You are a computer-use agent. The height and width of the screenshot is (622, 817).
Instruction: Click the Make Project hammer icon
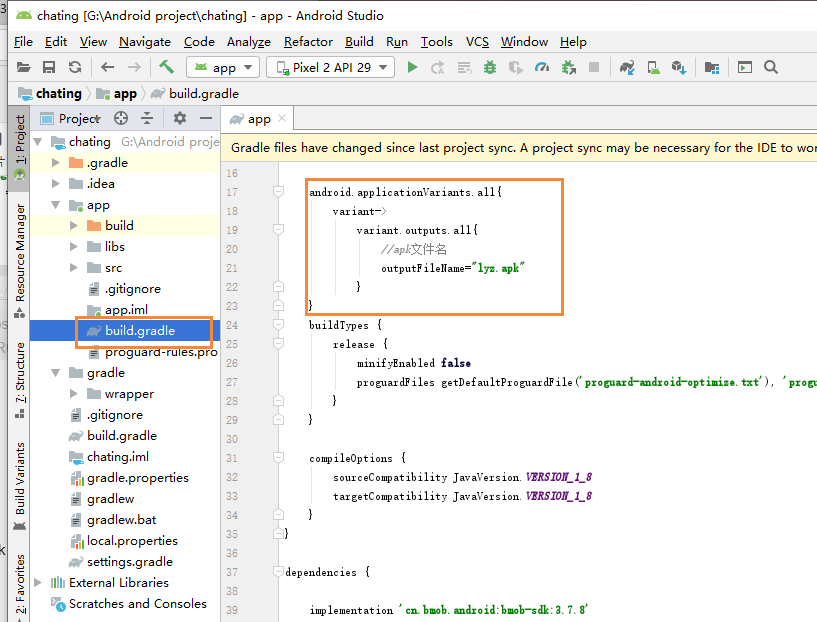tap(166, 67)
